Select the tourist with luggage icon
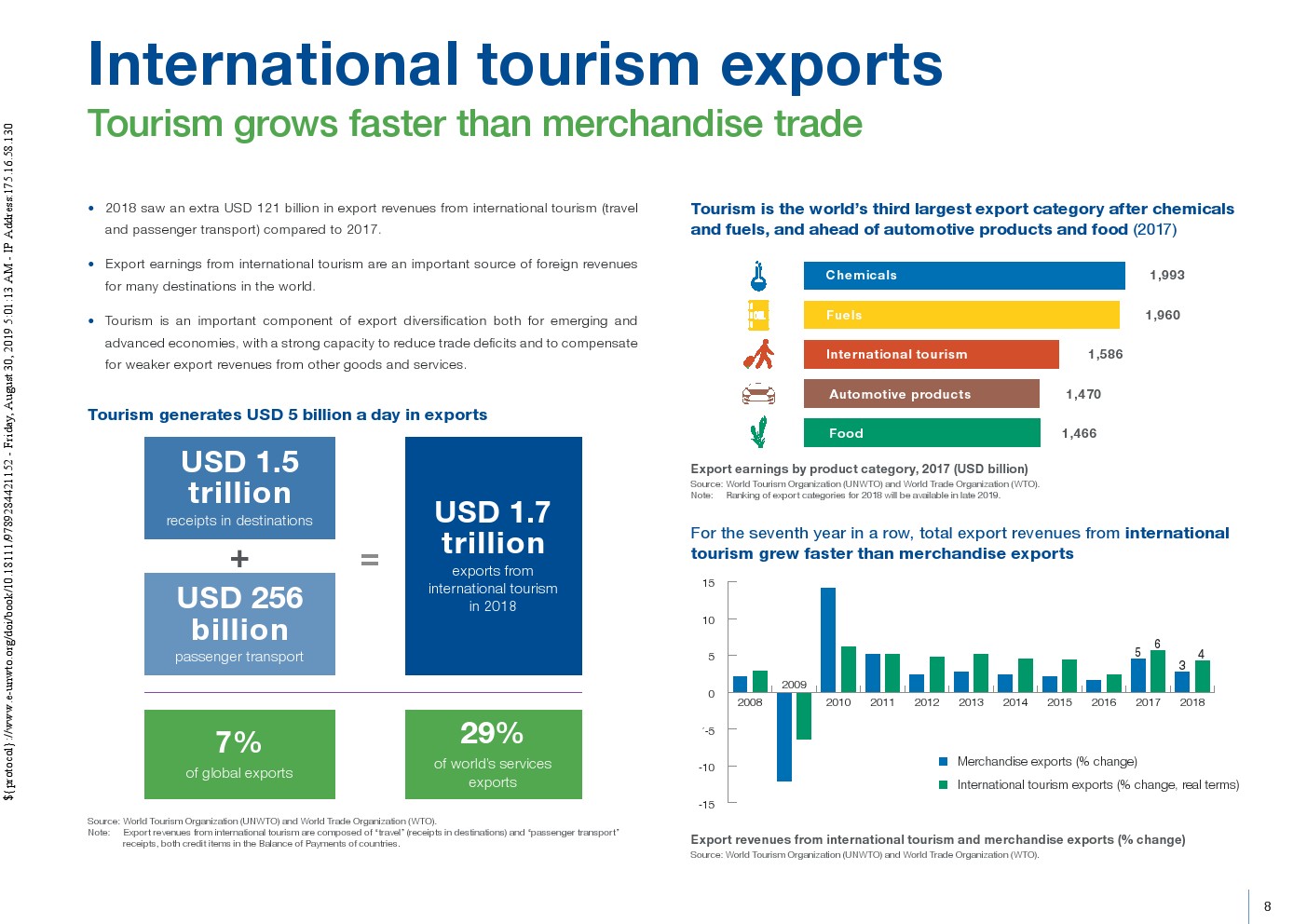 pyautogui.click(x=758, y=355)
